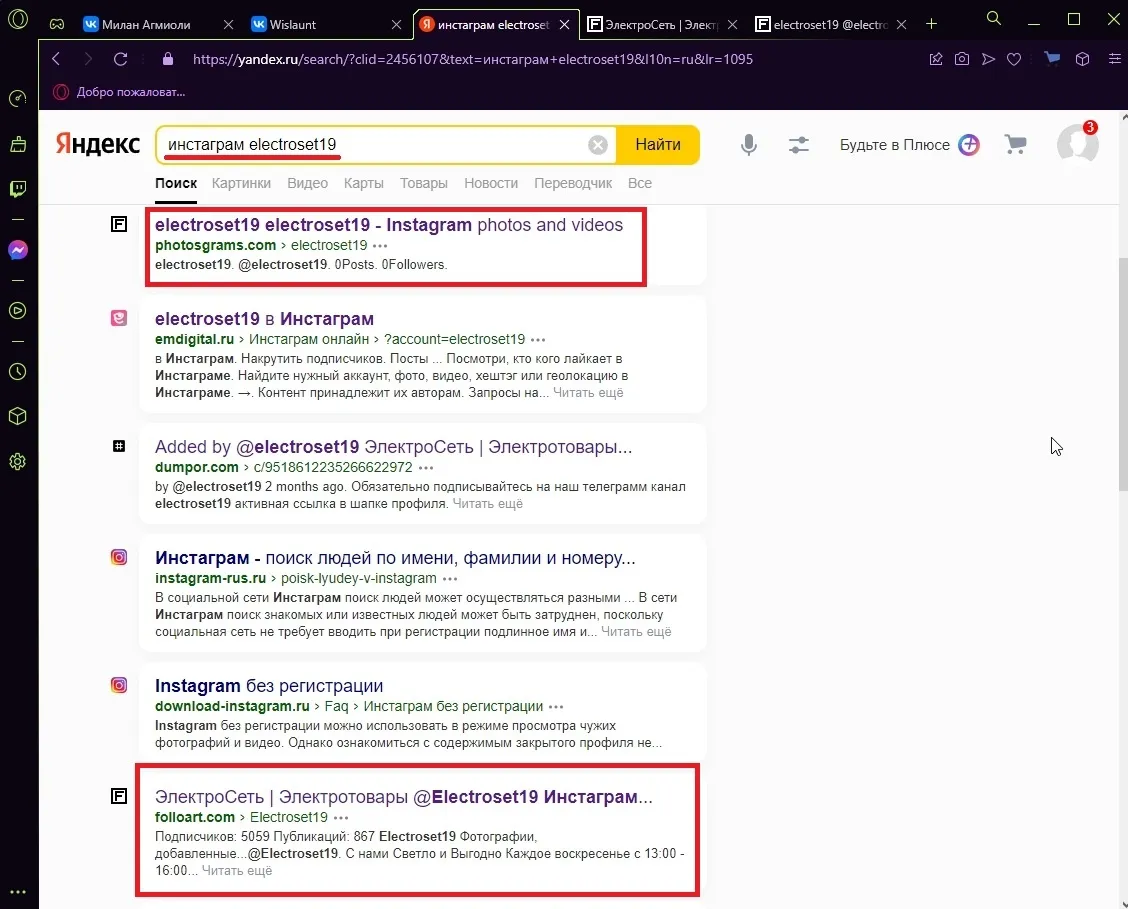Open History clock icon in sidebar

coord(18,372)
